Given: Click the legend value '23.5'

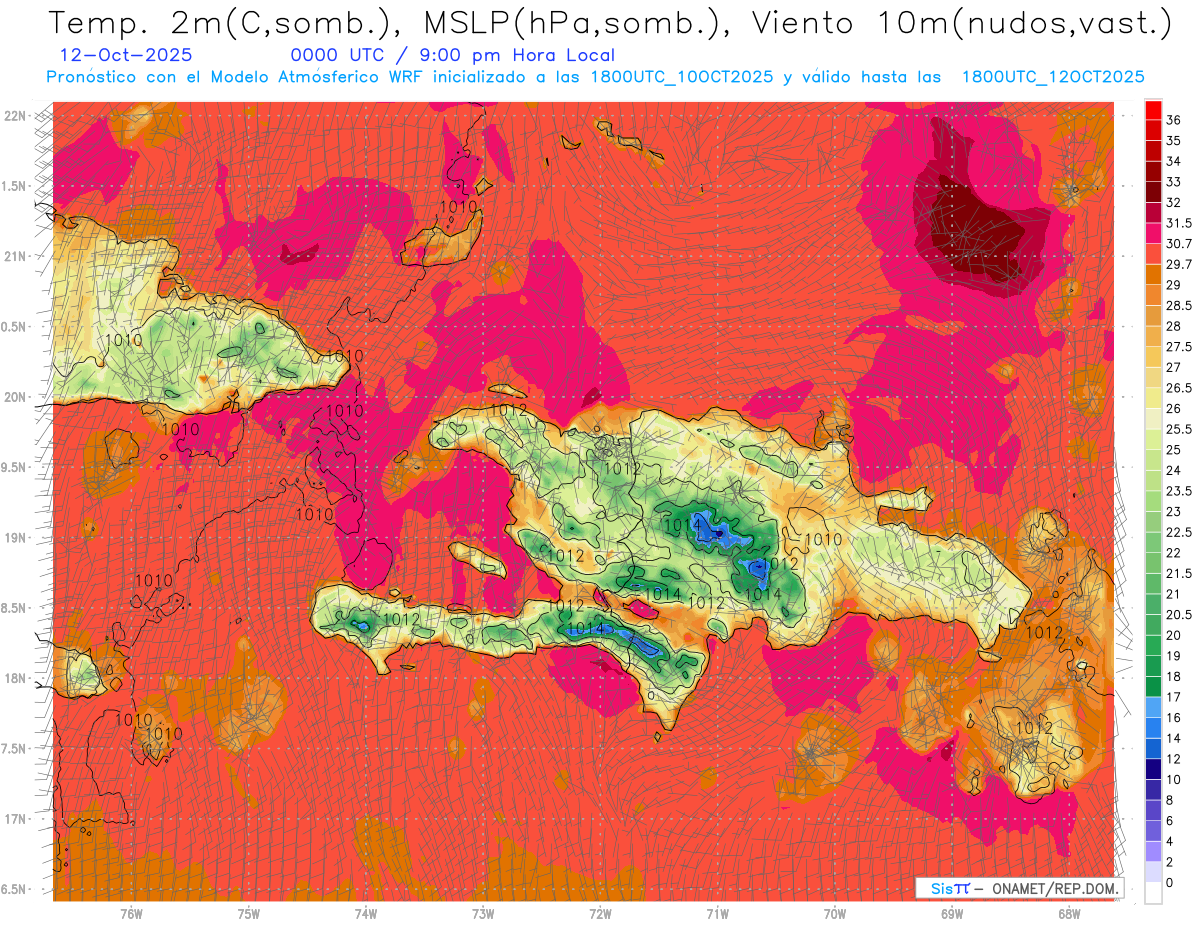Looking at the screenshot, I should (1179, 491).
